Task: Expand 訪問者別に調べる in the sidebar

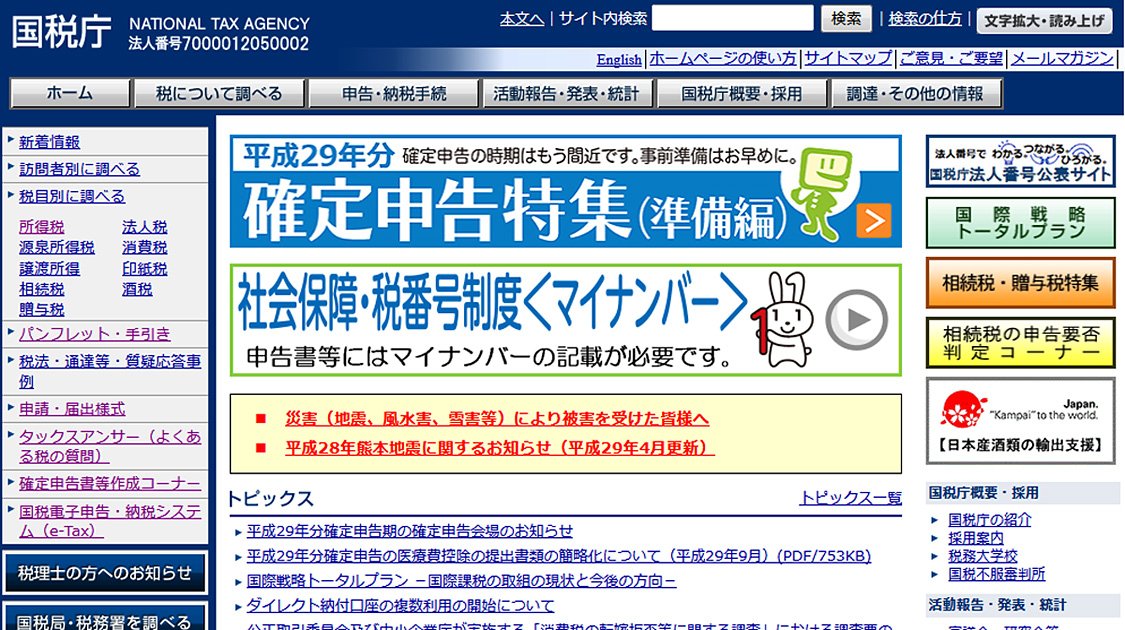Action: coord(79,169)
